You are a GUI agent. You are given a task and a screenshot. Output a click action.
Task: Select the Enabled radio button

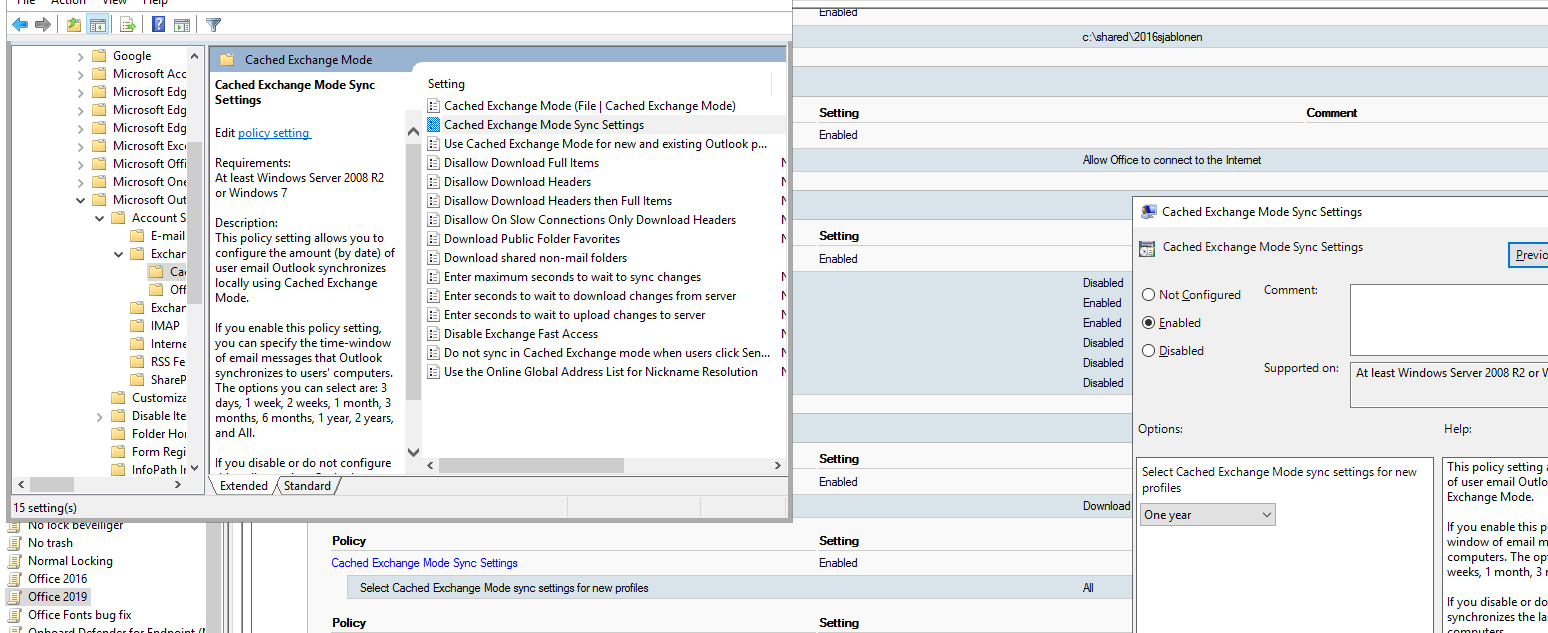pyautogui.click(x=1148, y=323)
